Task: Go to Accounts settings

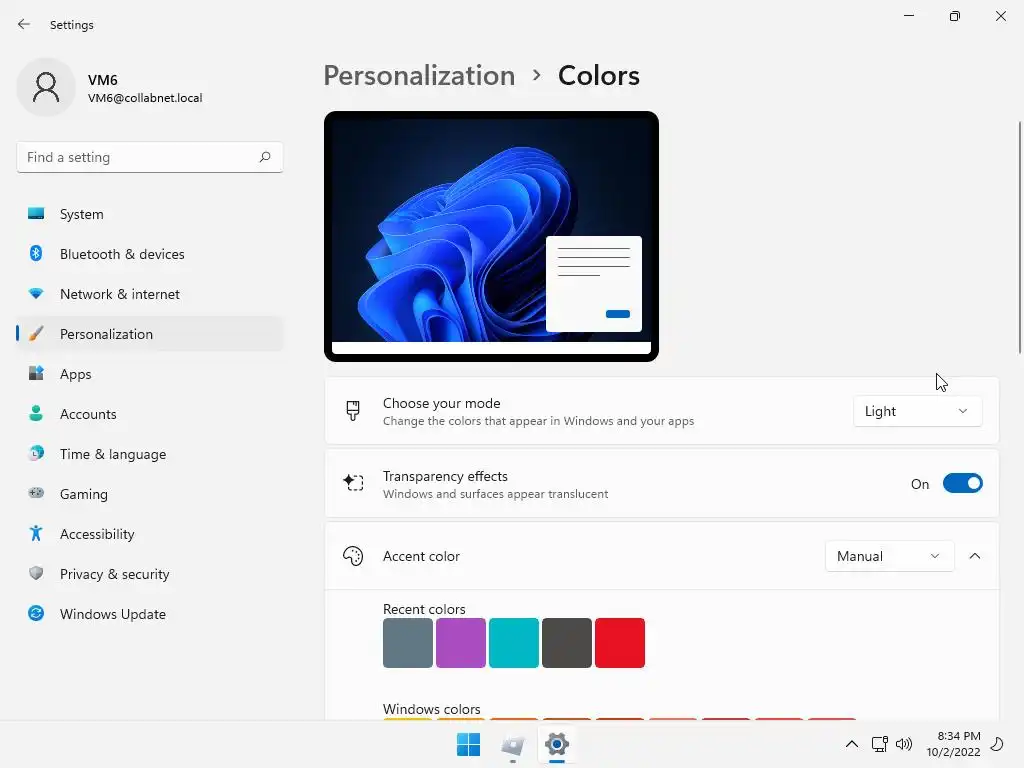Action: (150, 414)
